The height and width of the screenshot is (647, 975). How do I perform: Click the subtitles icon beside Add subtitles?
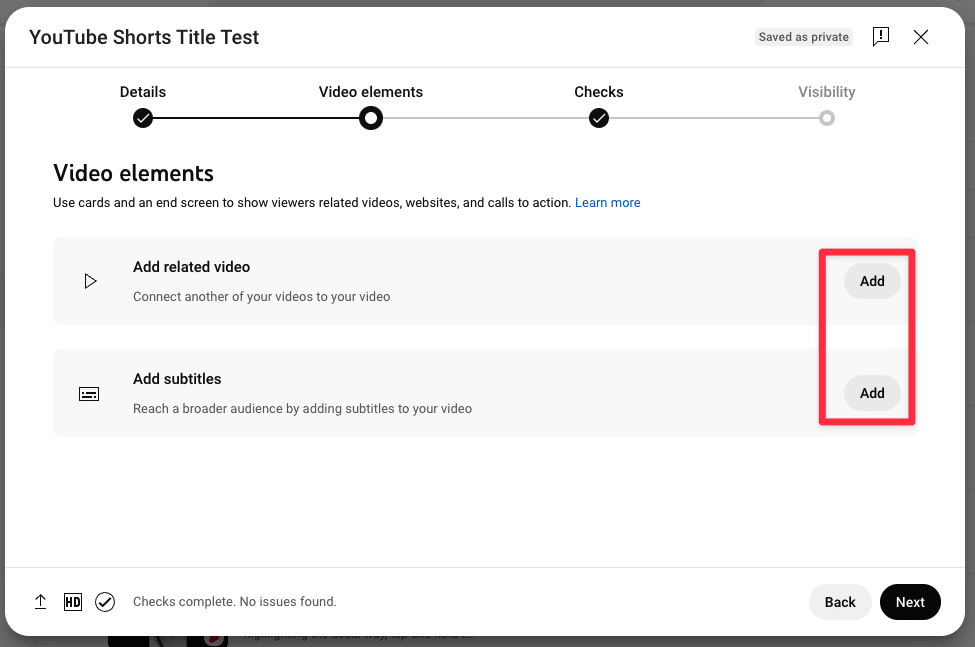click(89, 394)
